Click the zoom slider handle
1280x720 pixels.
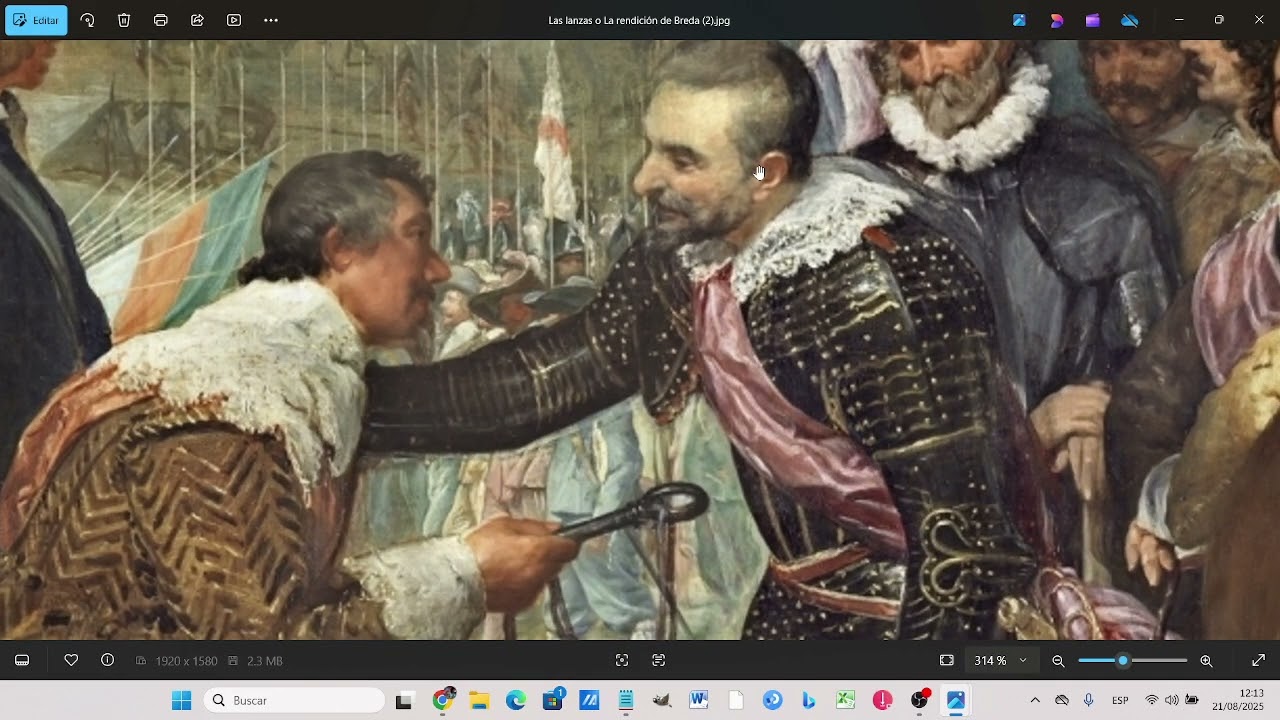point(1123,661)
